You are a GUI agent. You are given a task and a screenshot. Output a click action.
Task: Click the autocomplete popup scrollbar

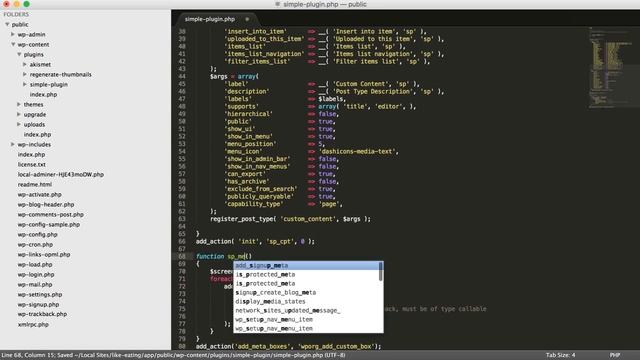[381, 271]
